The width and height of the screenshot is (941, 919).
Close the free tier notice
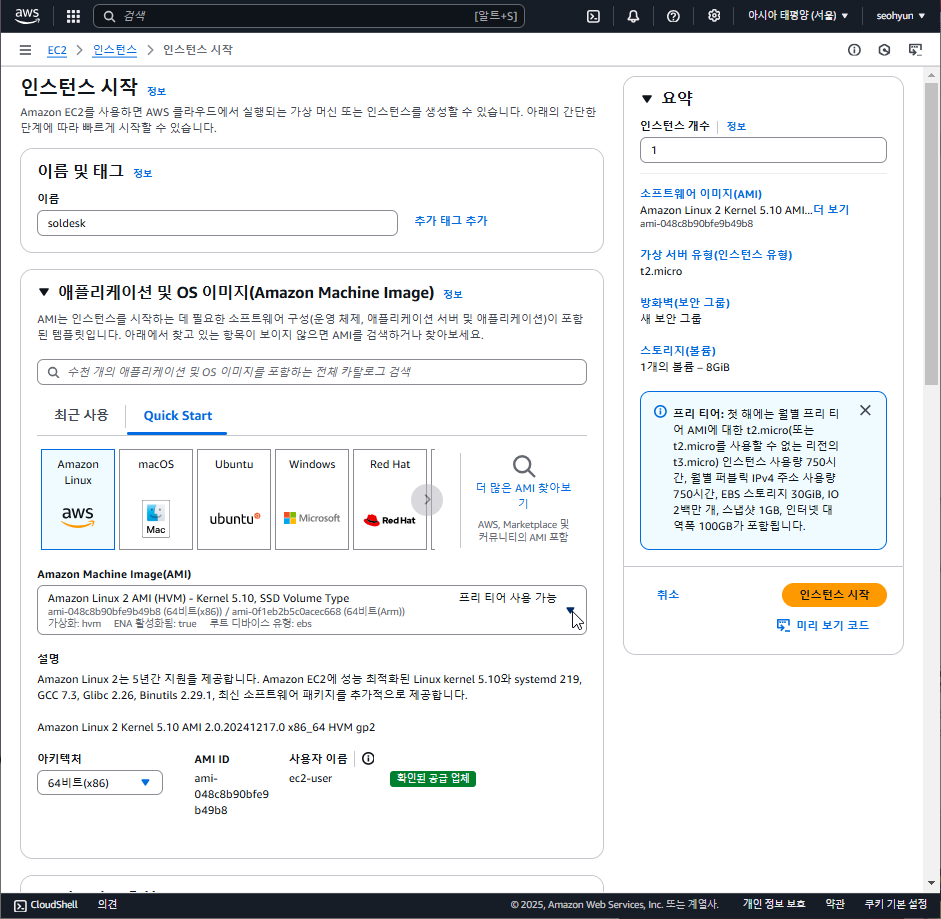[865, 410]
